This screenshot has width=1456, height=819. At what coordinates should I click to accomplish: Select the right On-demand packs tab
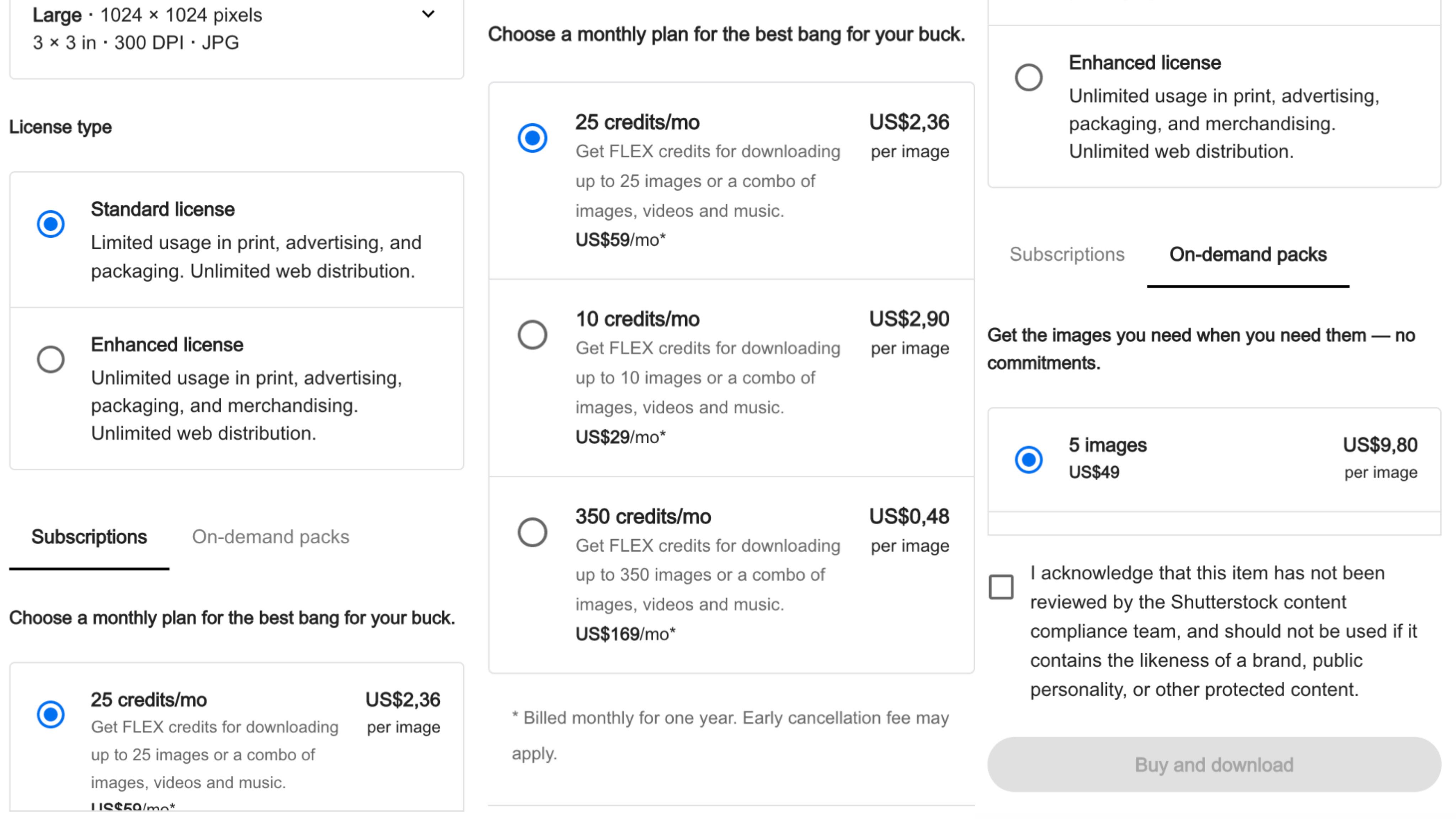[x=1248, y=255]
